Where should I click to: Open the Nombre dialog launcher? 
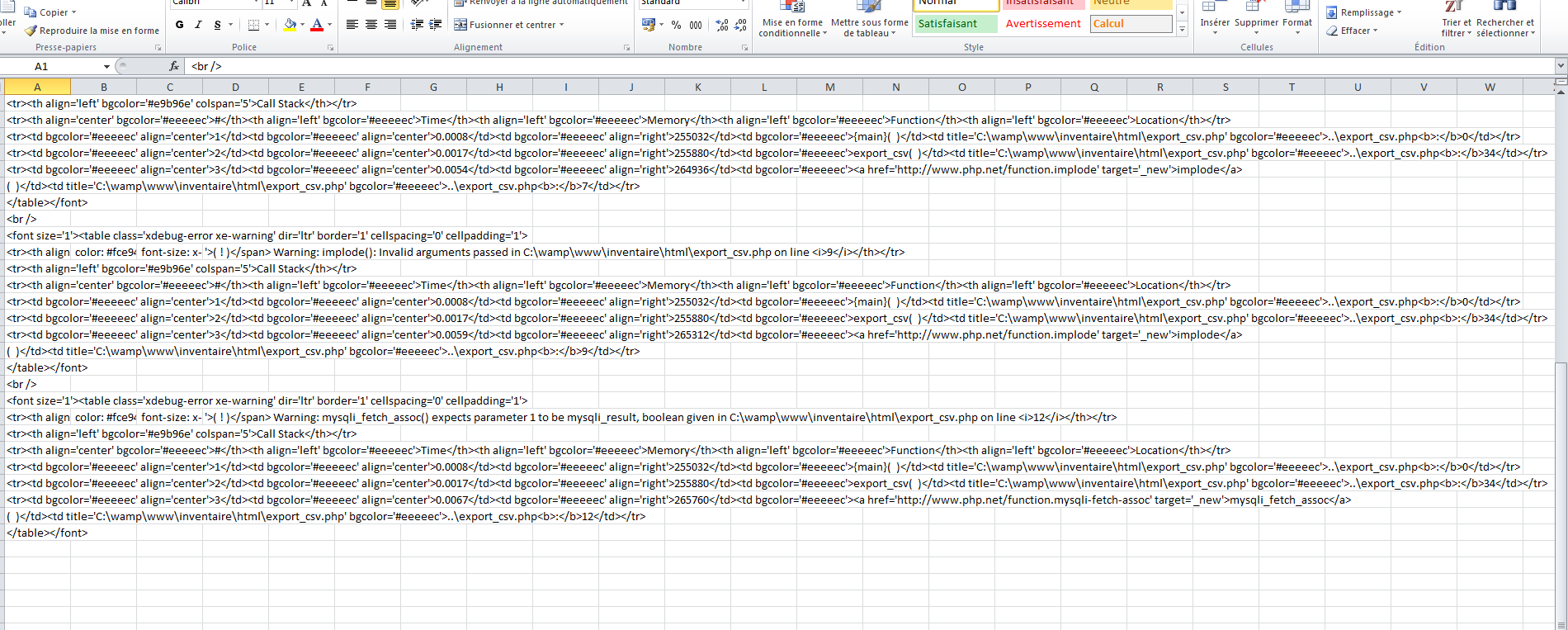pyautogui.click(x=744, y=48)
